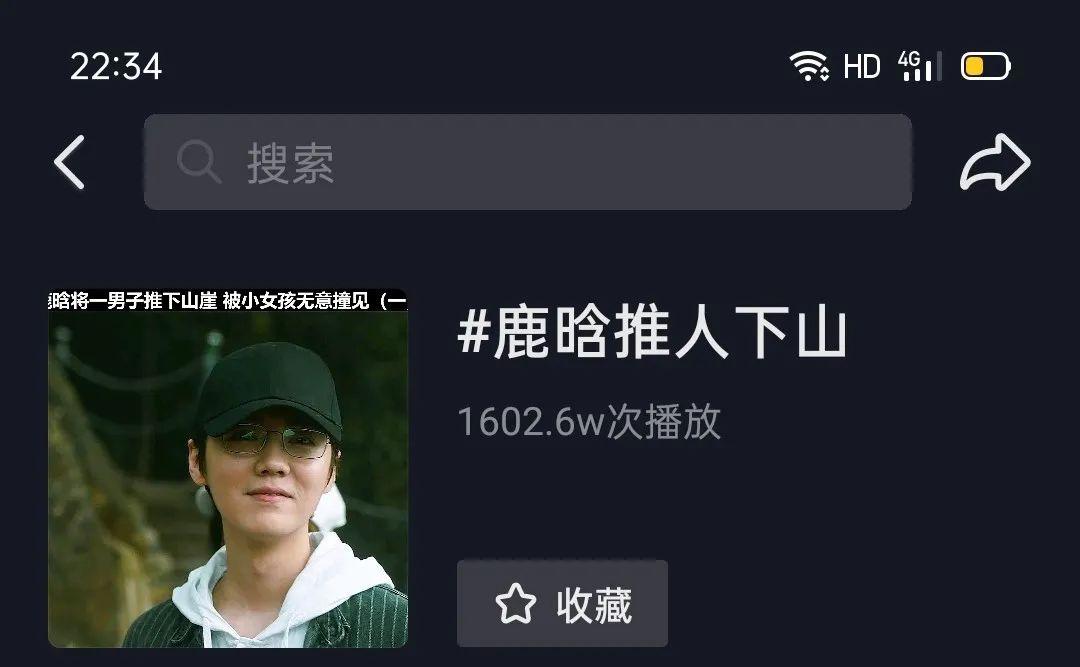Viewport: 1080px width, 667px height.
Task: Tap the Wi-Fi status icon
Action: click(x=809, y=66)
